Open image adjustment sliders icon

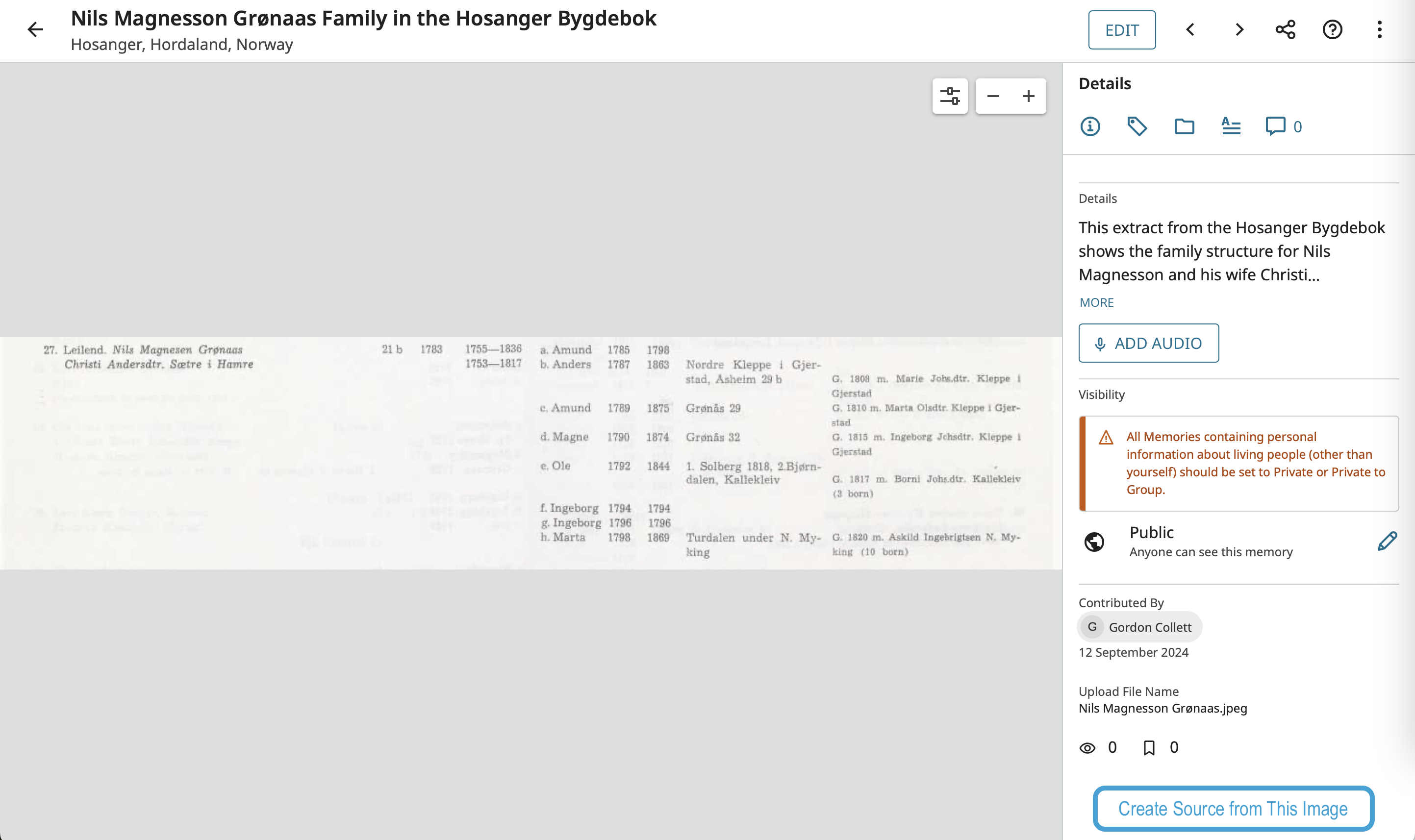coord(950,96)
